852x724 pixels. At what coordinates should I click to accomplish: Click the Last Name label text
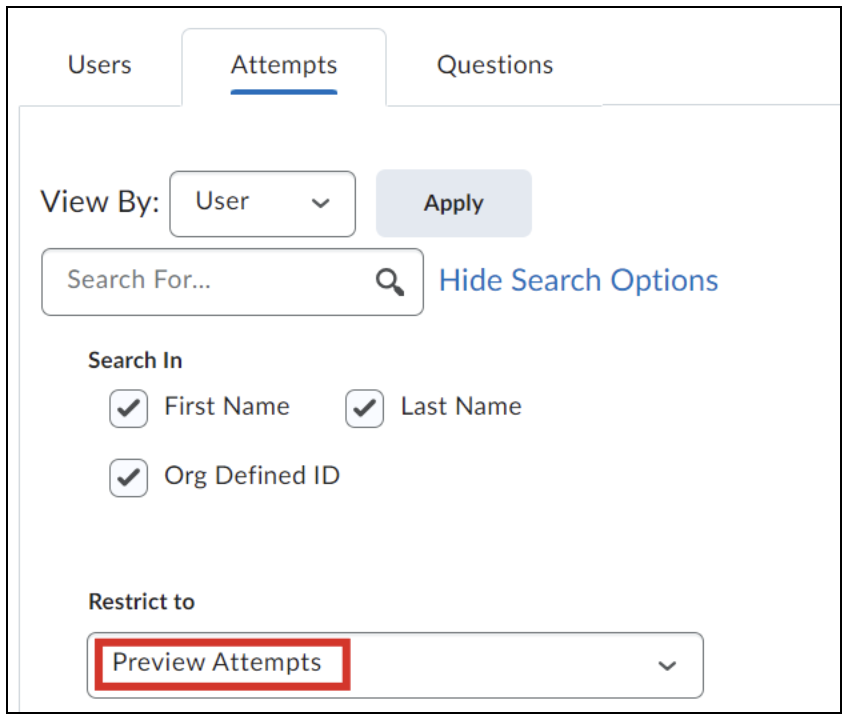point(461,407)
